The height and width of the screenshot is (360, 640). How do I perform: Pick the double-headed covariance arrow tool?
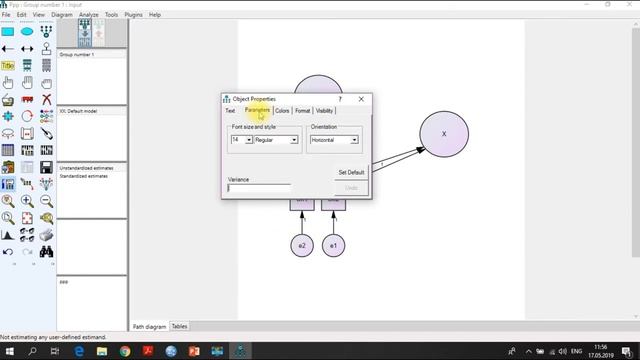tap(27, 49)
